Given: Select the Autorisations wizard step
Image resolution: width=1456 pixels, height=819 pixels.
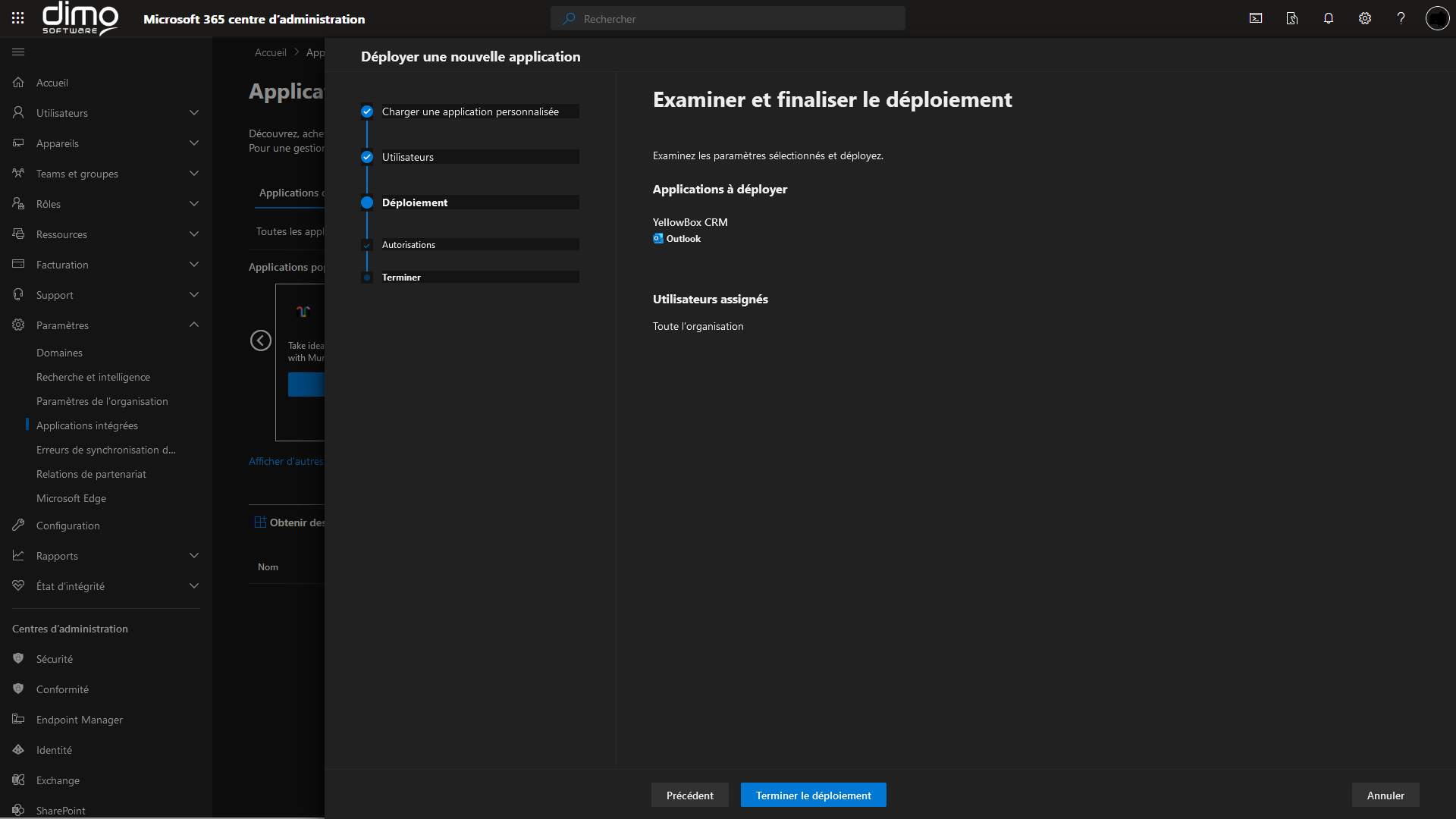Looking at the screenshot, I should pyautogui.click(x=409, y=245).
